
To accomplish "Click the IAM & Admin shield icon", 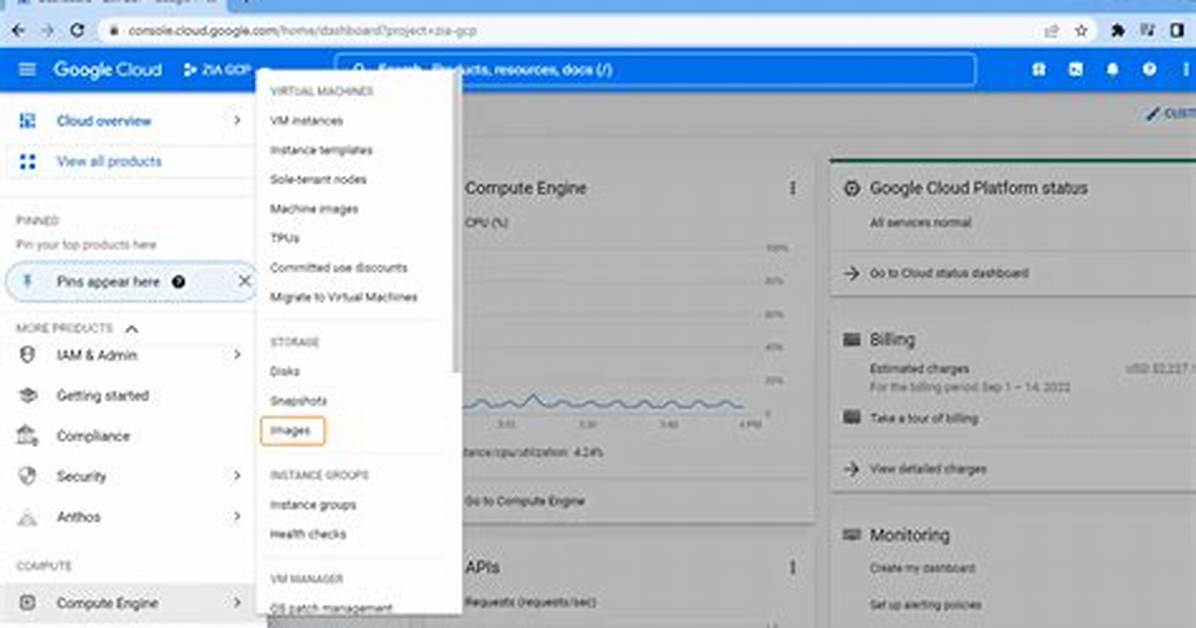I will [x=27, y=355].
